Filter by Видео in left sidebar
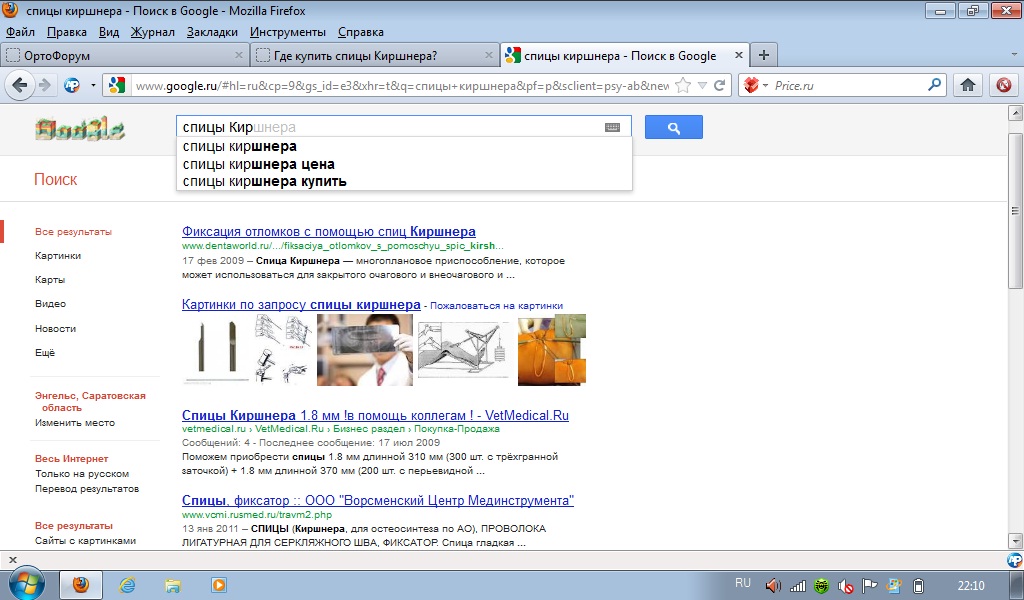Image resolution: width=1024 pixels, height=600 pixels. 50,304
